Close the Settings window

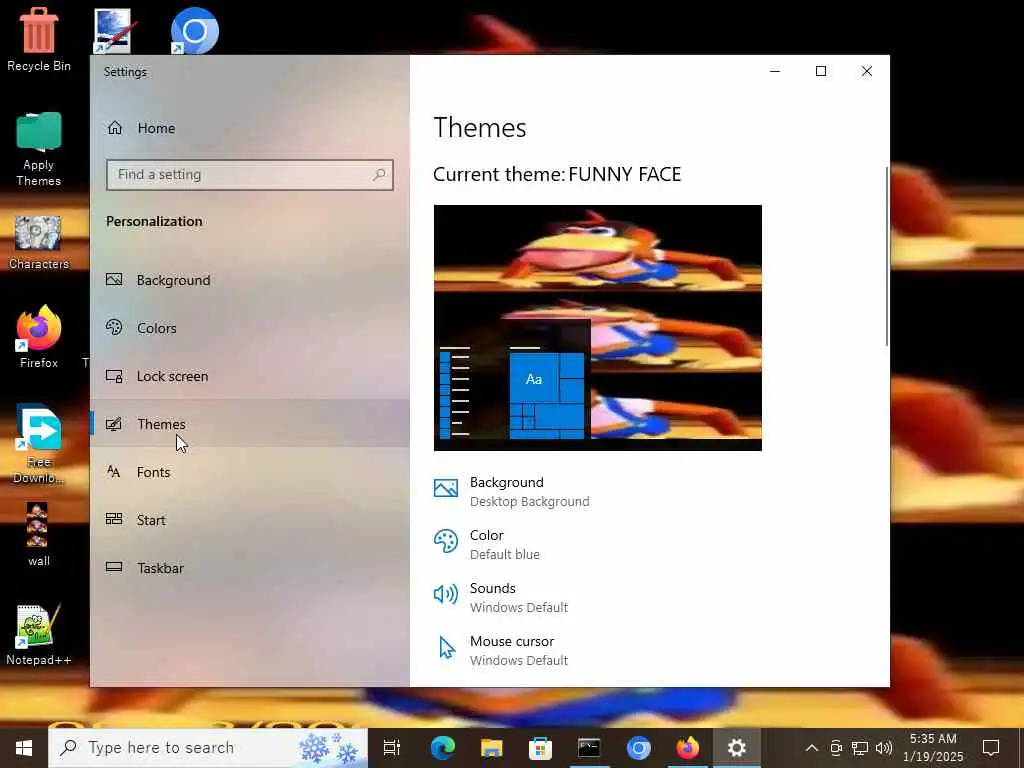tap(867, 71)
